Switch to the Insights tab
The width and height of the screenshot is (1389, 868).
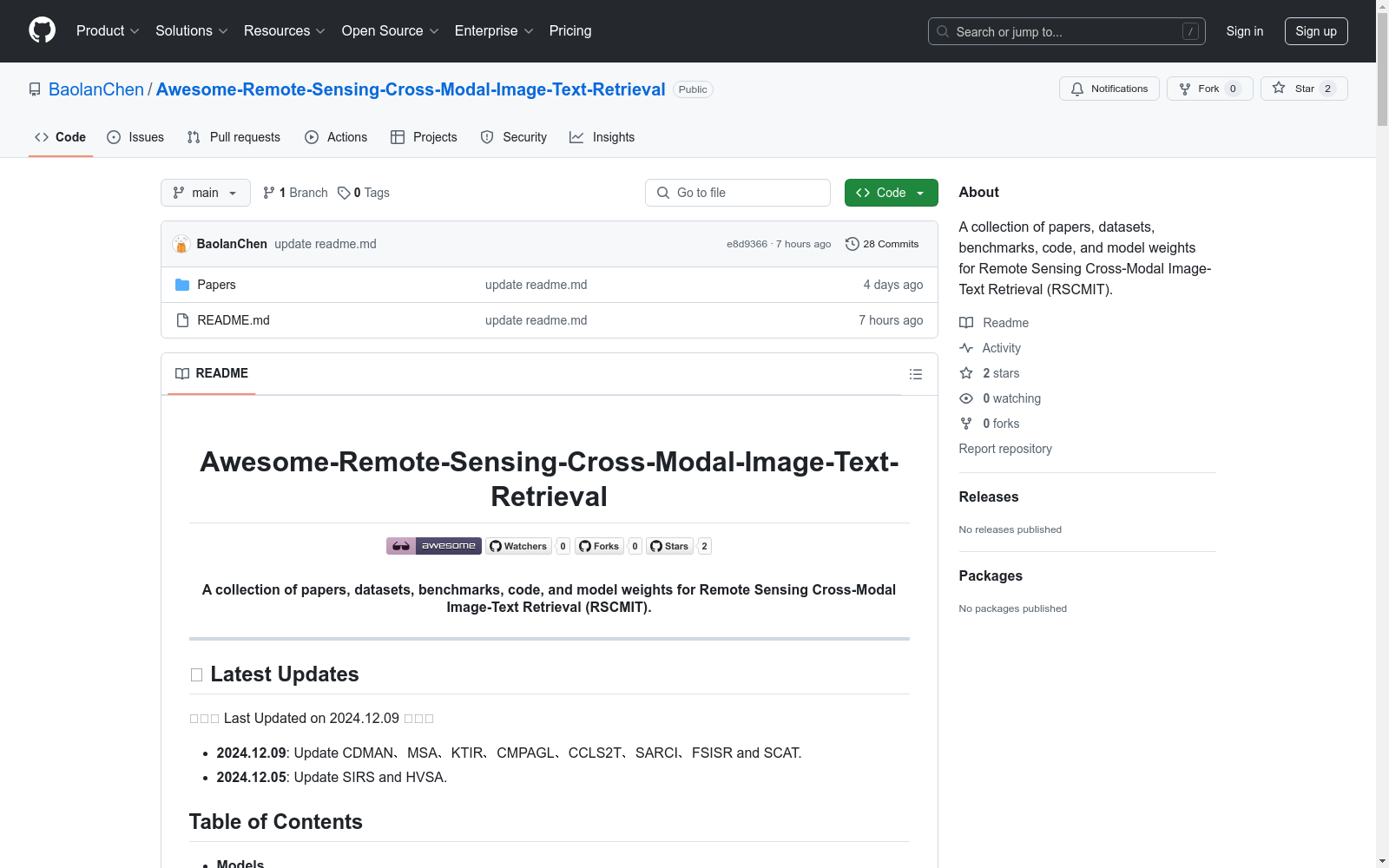tap(602, 137)
